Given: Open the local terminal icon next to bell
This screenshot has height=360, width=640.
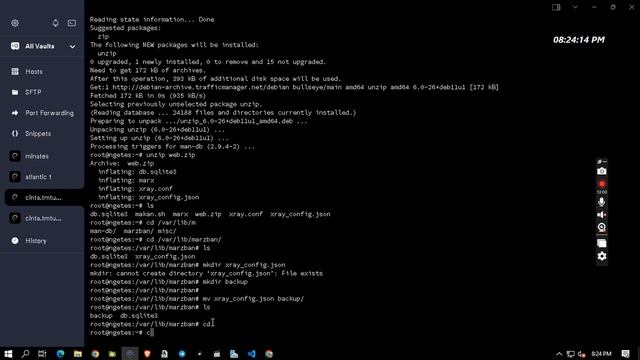Looking at the screenshot, I should 72,23.
